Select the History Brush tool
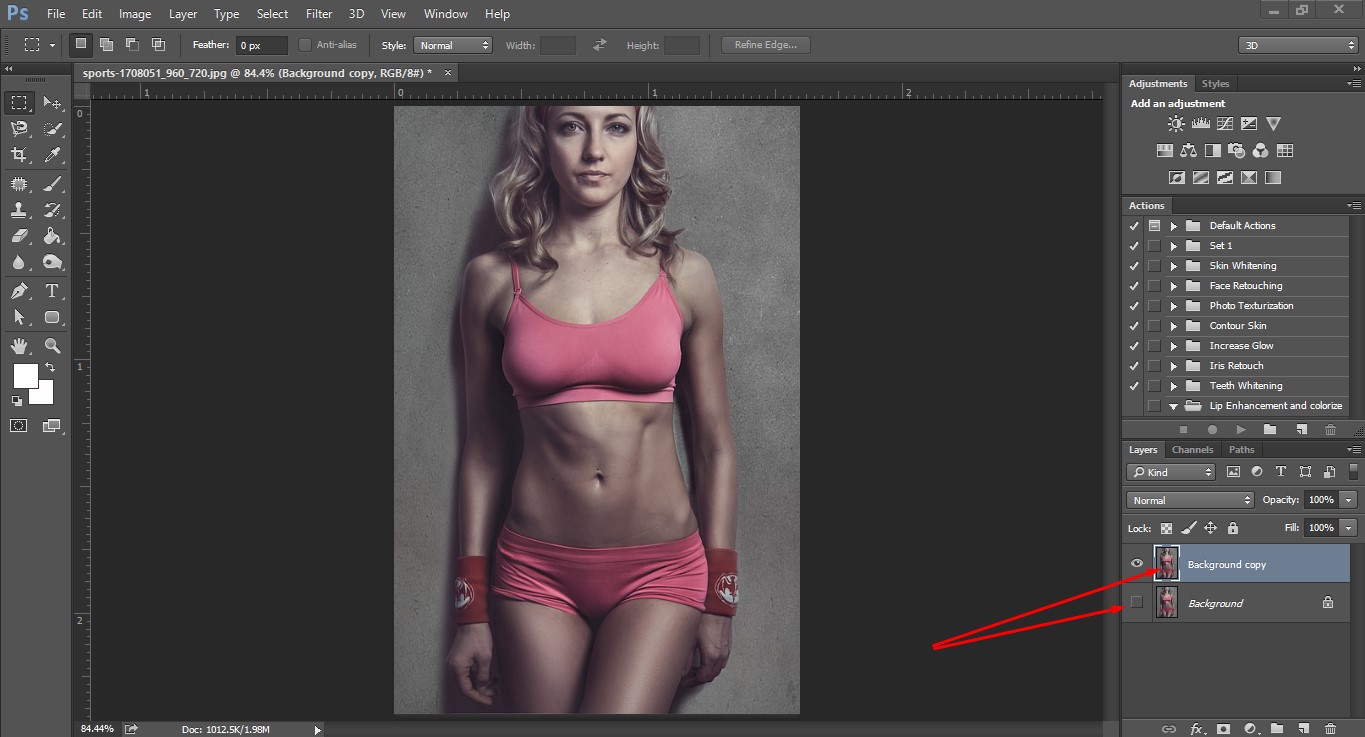 [52, 210]
